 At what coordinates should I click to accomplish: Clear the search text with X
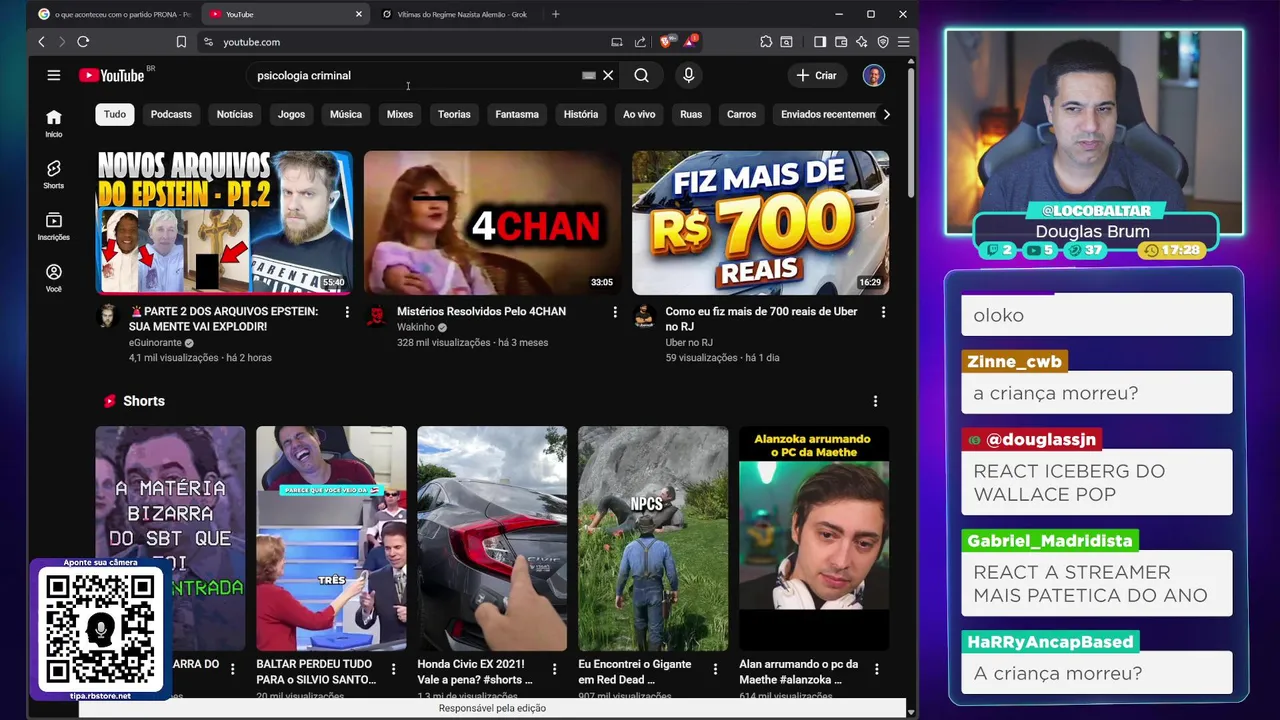pos(608,75)
